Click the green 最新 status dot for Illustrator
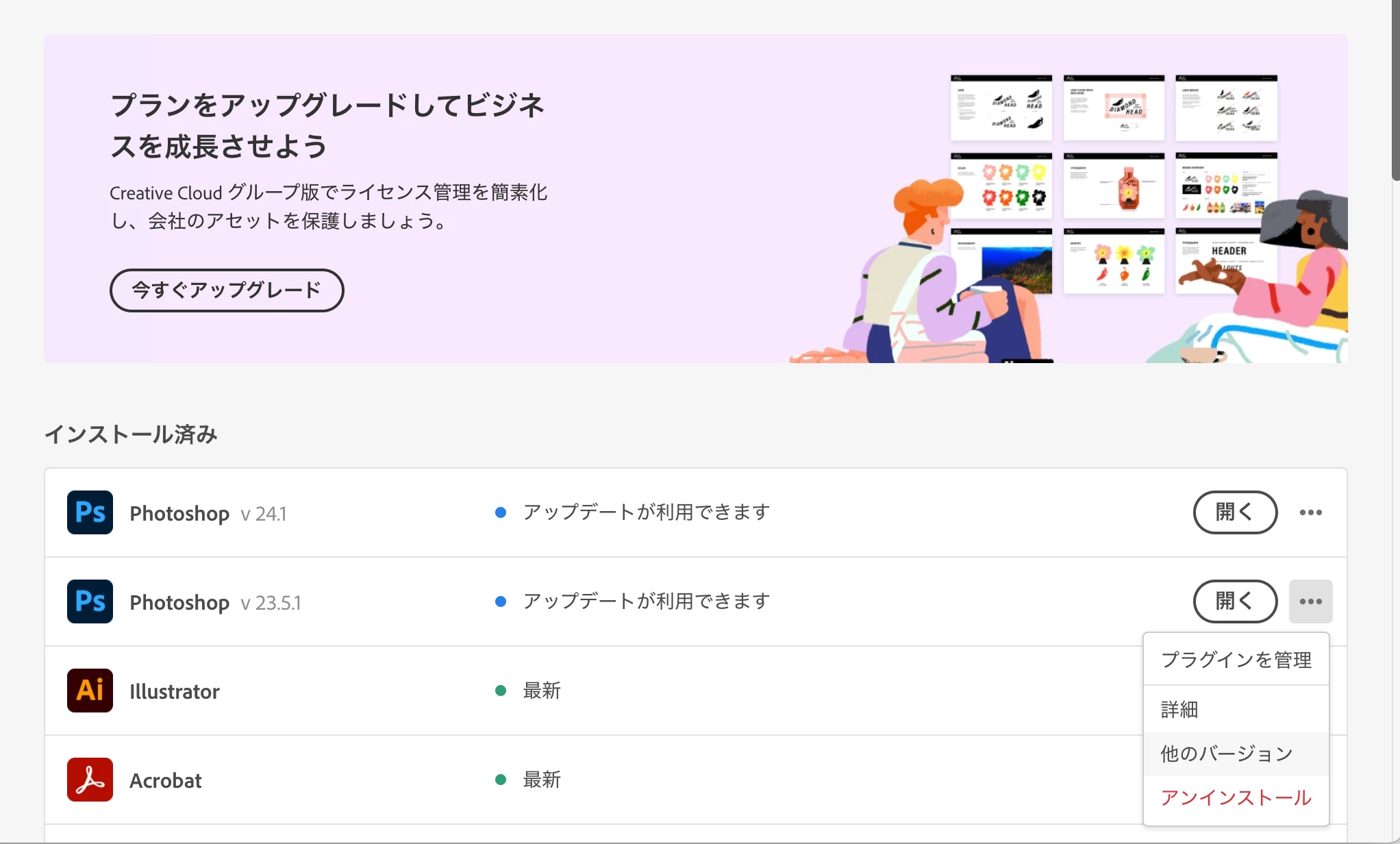The width and height of the screenshot is (1400, 844). tap(501, 691)
